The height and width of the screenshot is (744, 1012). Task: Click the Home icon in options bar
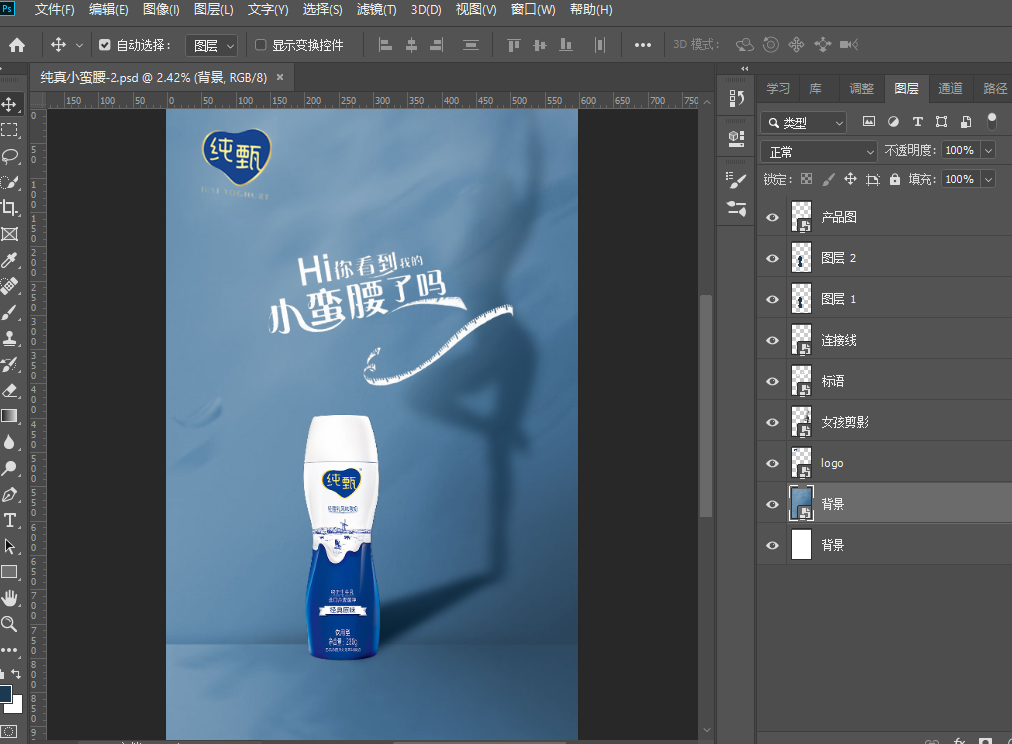point(17,45)
